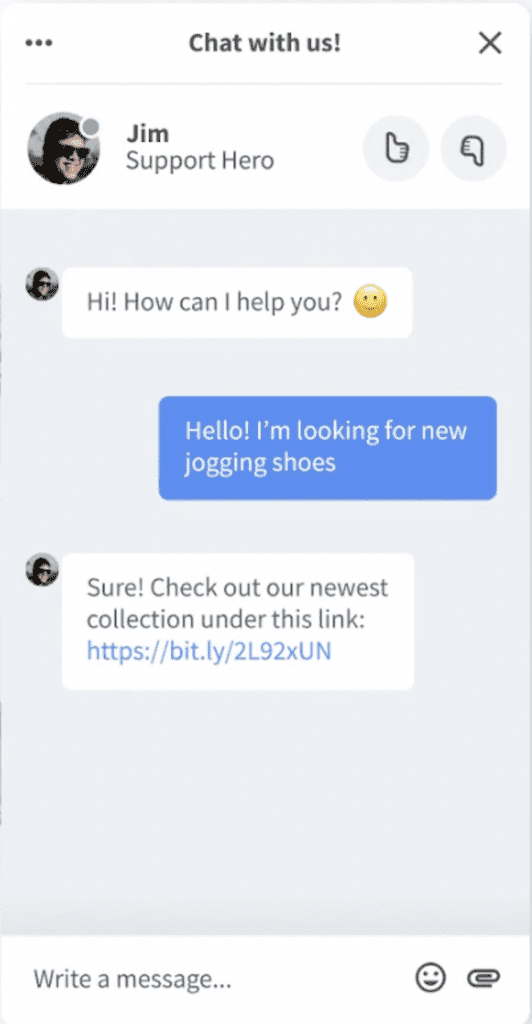The width and height of the screenshot is (532, 1024).
Task: Rate the chat with thumbs down
Action: pos(473,148)
